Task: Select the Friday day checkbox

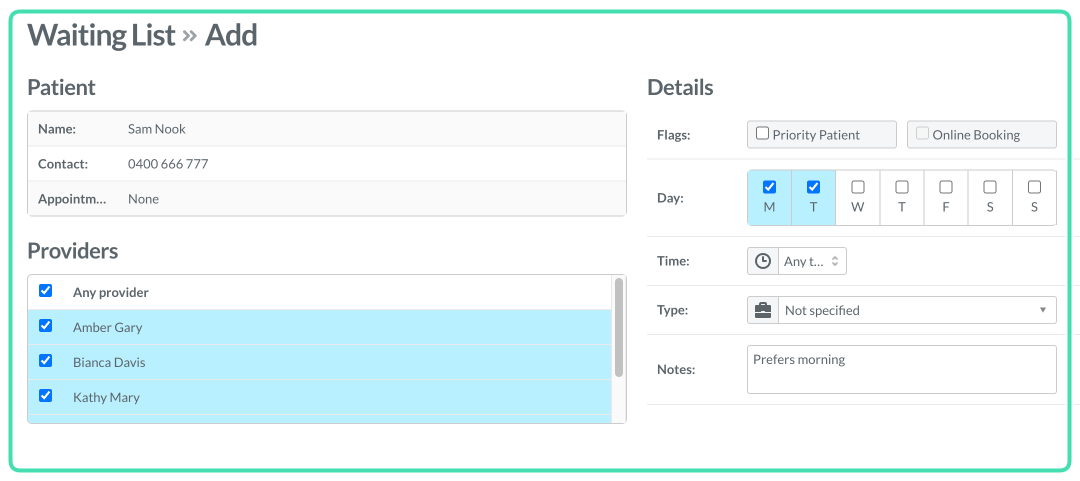Action: click(946, 187)
